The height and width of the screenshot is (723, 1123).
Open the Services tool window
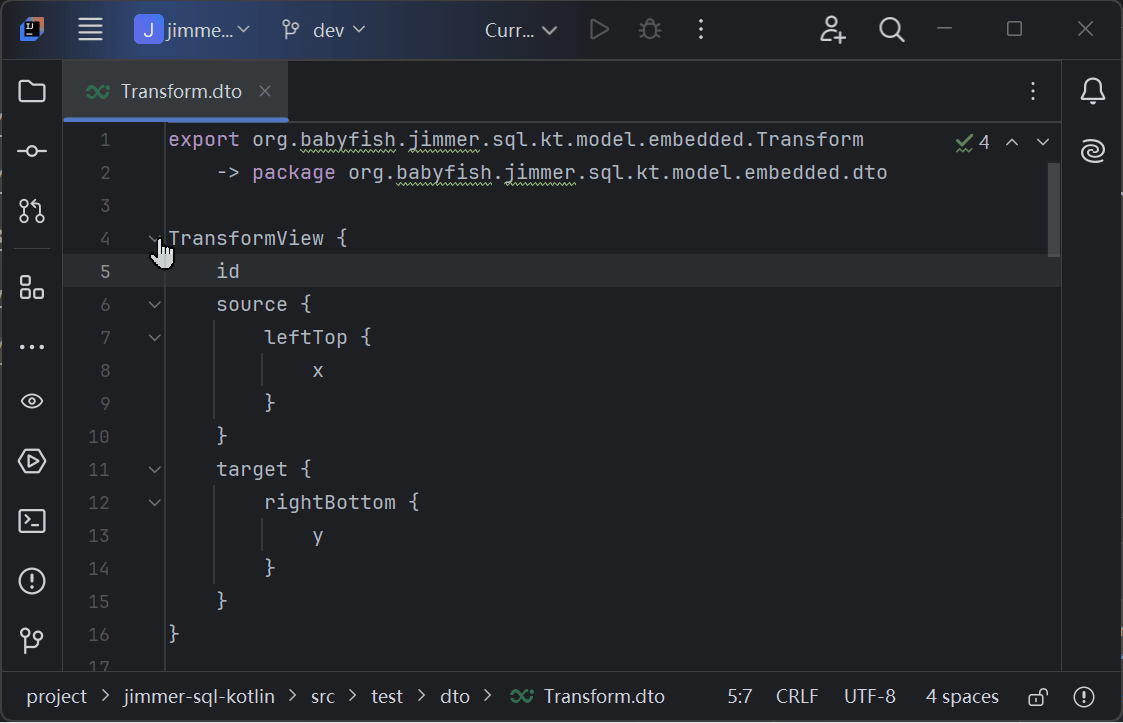(32, 461)
